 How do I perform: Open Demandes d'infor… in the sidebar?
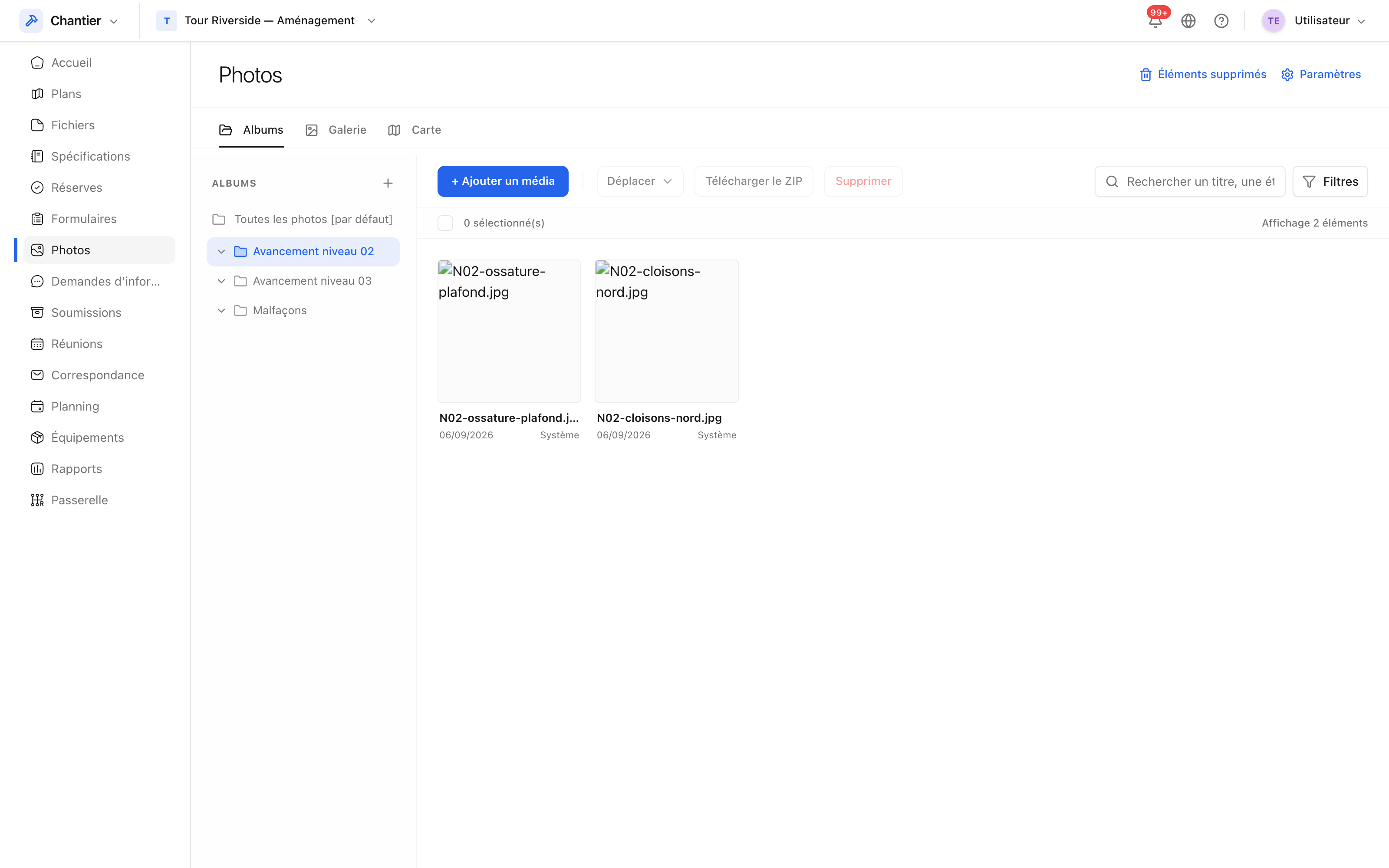click(x=99, y=281)
